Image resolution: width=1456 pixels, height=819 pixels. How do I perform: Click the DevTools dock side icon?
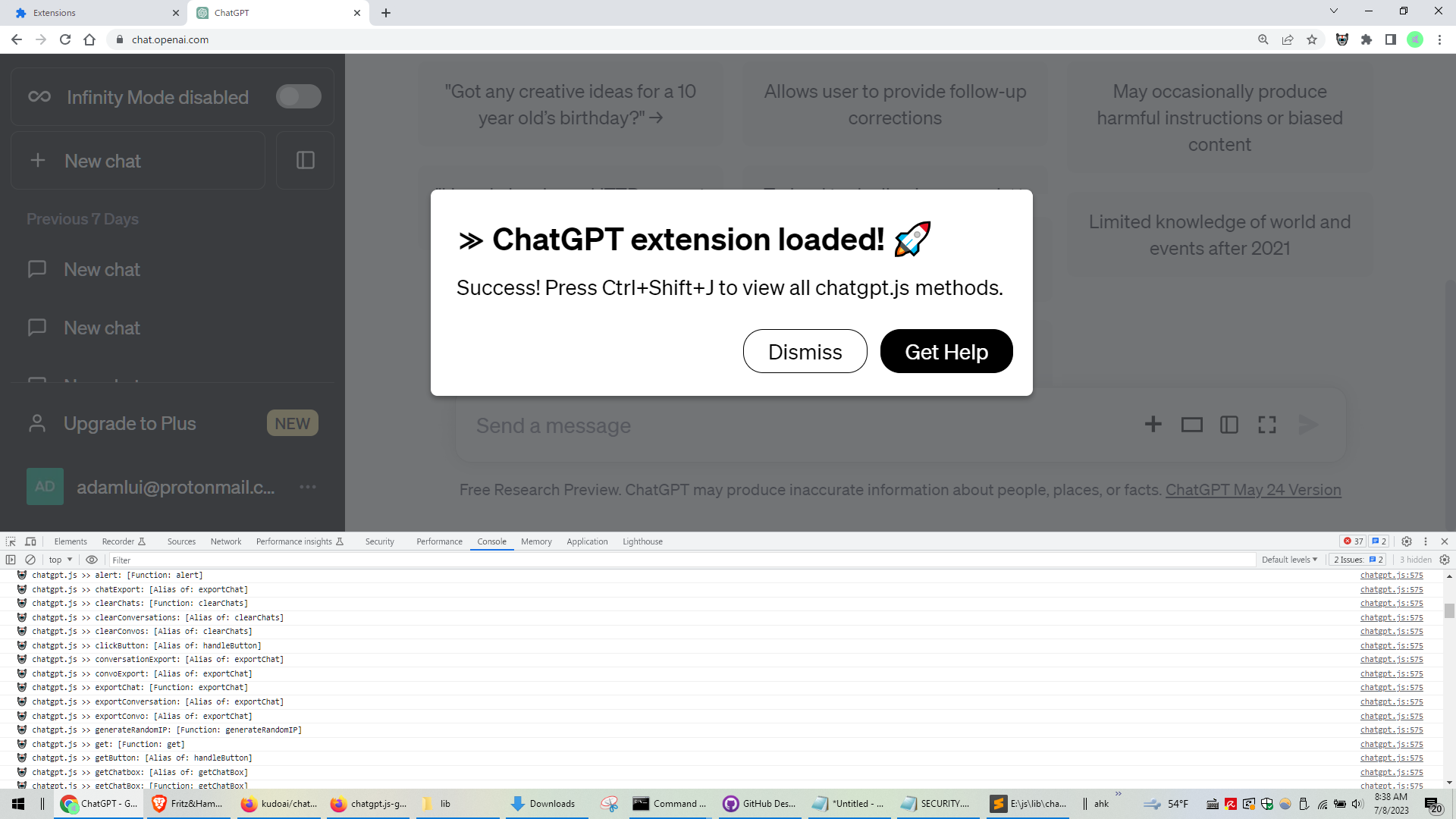point(1425,541)
